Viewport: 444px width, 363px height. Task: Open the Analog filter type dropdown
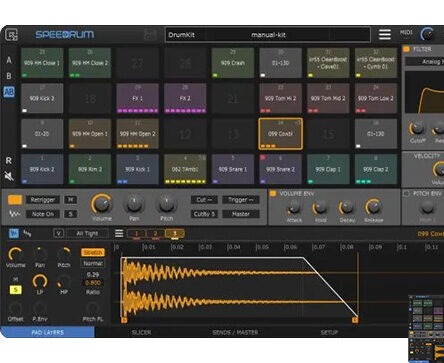[424, 62]
